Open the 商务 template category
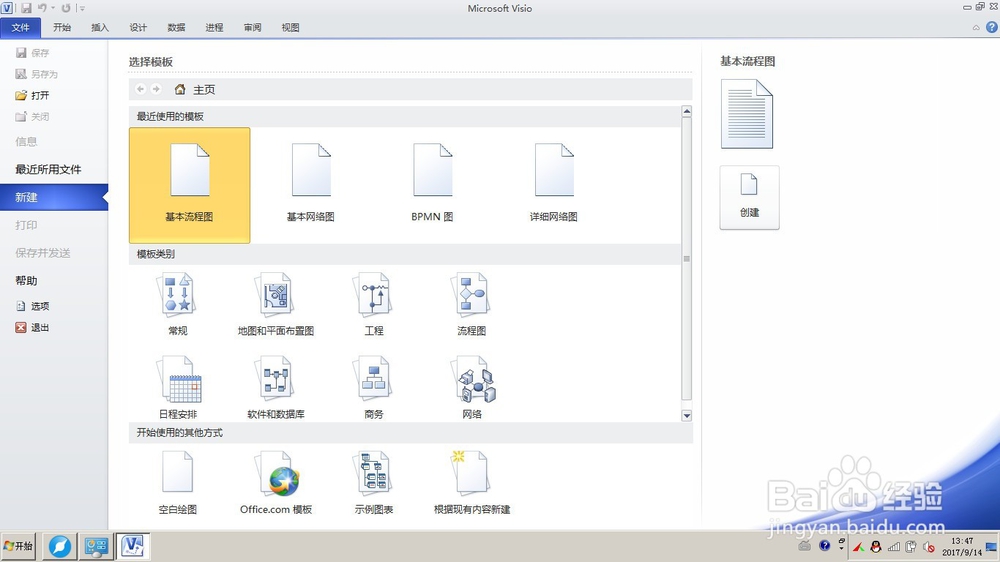 click(x=374, y=388)
